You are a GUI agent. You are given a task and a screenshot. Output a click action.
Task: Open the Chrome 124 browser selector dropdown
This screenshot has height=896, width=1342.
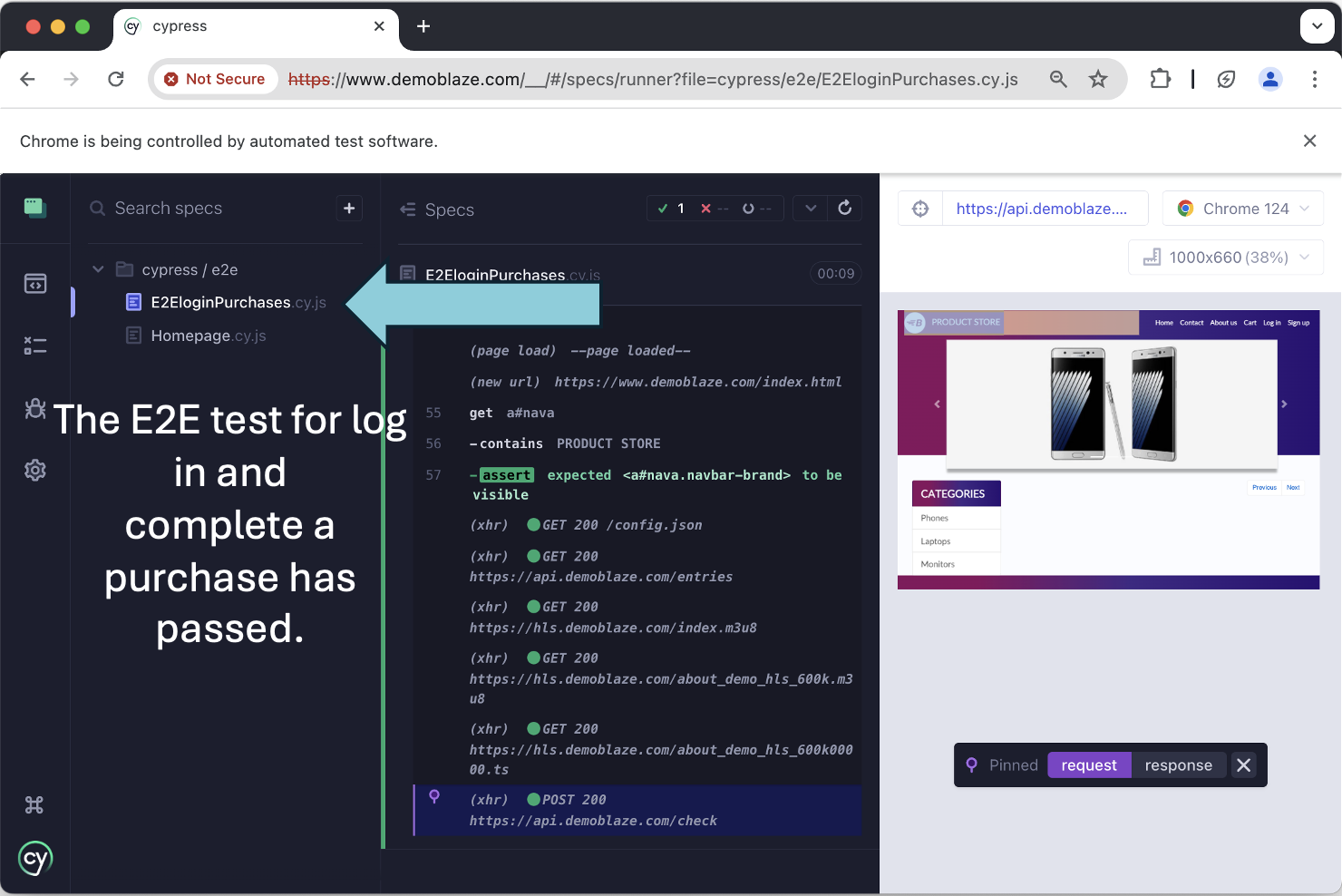[1243, 208]
